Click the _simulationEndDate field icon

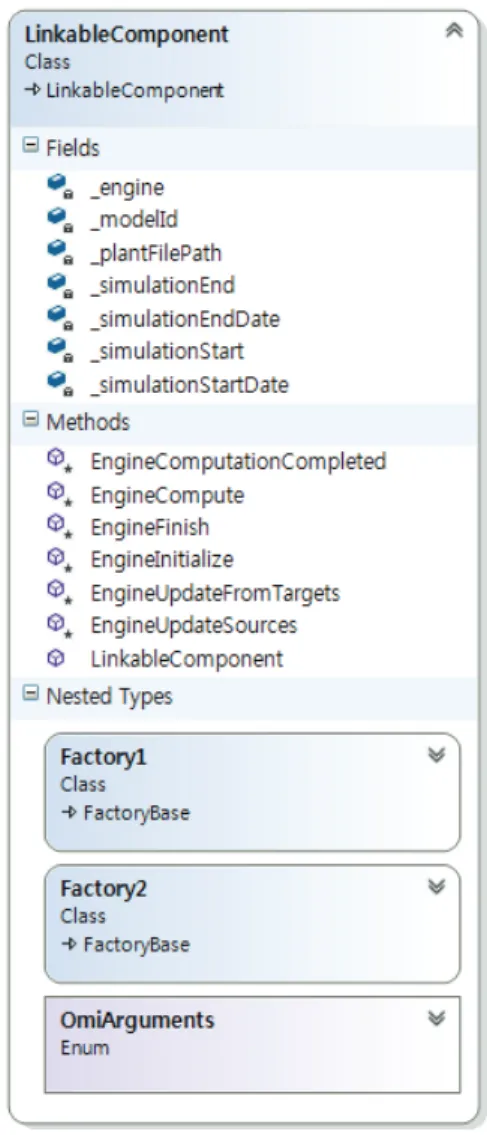[59, 318]
